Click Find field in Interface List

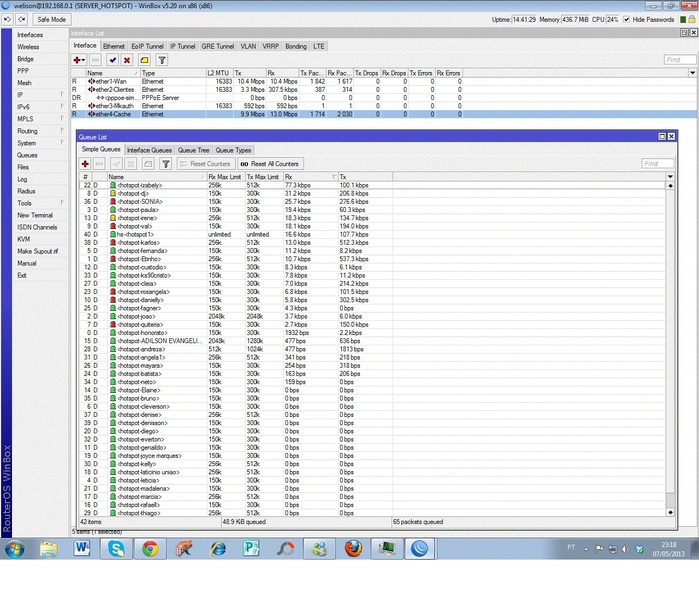[679, 60]
